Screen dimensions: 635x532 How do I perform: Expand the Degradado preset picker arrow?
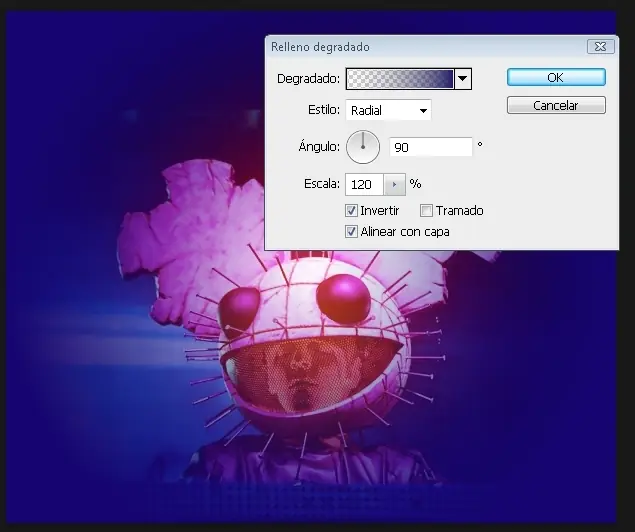click(463, 79)
